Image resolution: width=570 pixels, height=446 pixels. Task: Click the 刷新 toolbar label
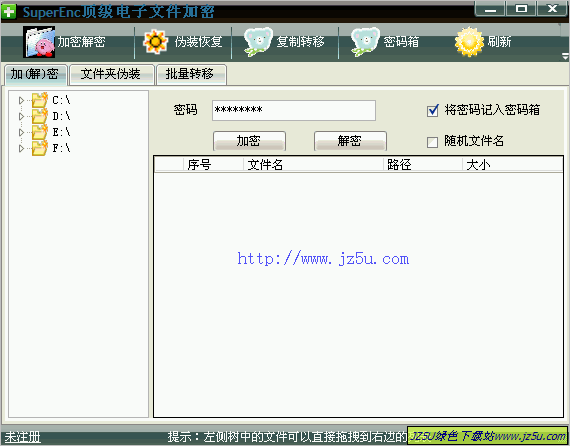499,42
